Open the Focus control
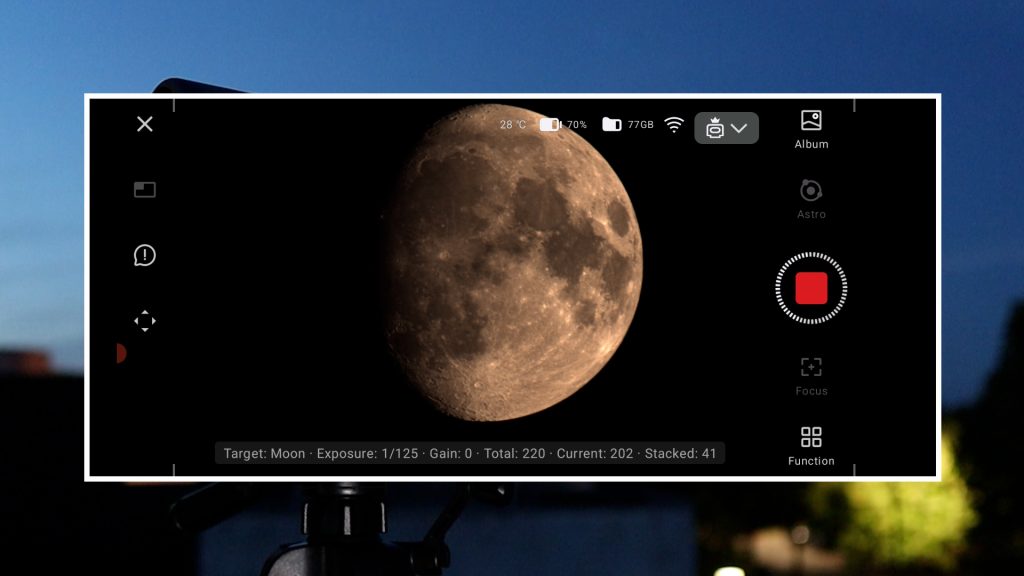Image resolution: width=1024 pixels, height=576 pixels. (x=811, y=376)
